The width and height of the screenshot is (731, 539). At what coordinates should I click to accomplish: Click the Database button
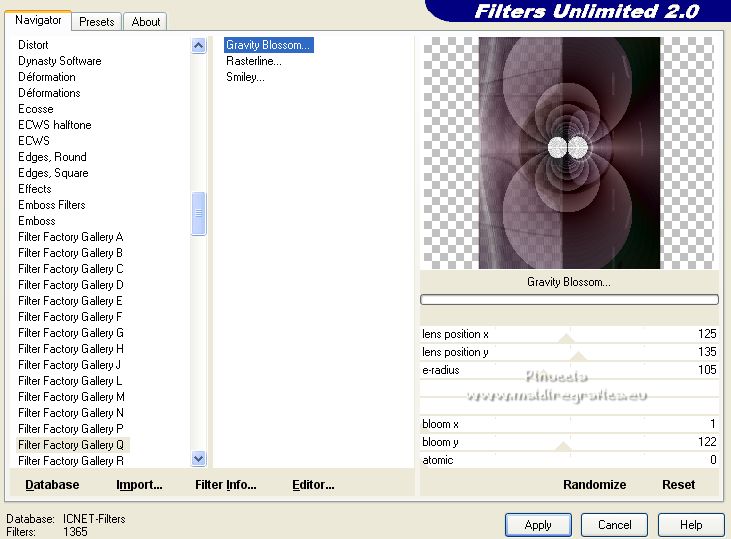tap(52, 485)
